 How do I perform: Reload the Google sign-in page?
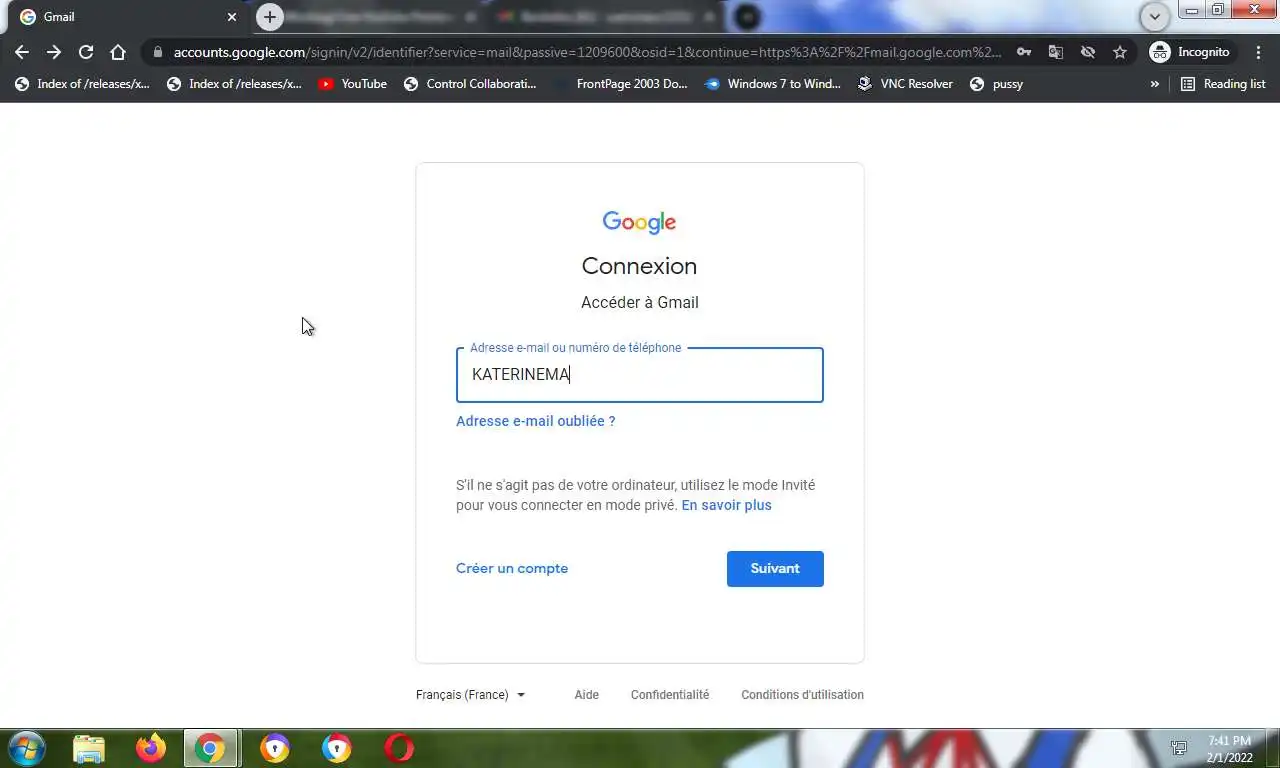[x=86, y=52]
